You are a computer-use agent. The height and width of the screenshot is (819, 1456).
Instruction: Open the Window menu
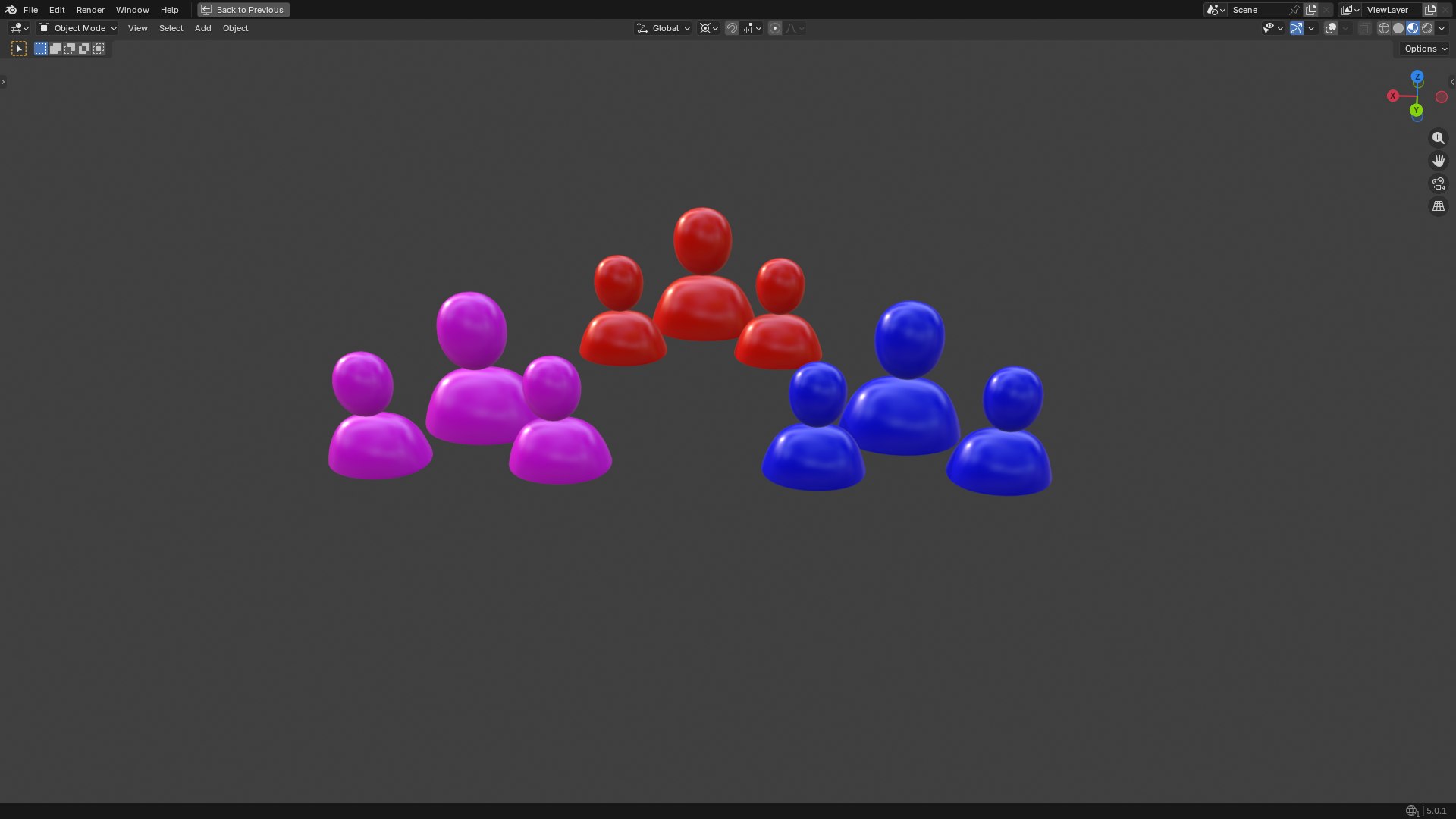(x=132, y=10)
